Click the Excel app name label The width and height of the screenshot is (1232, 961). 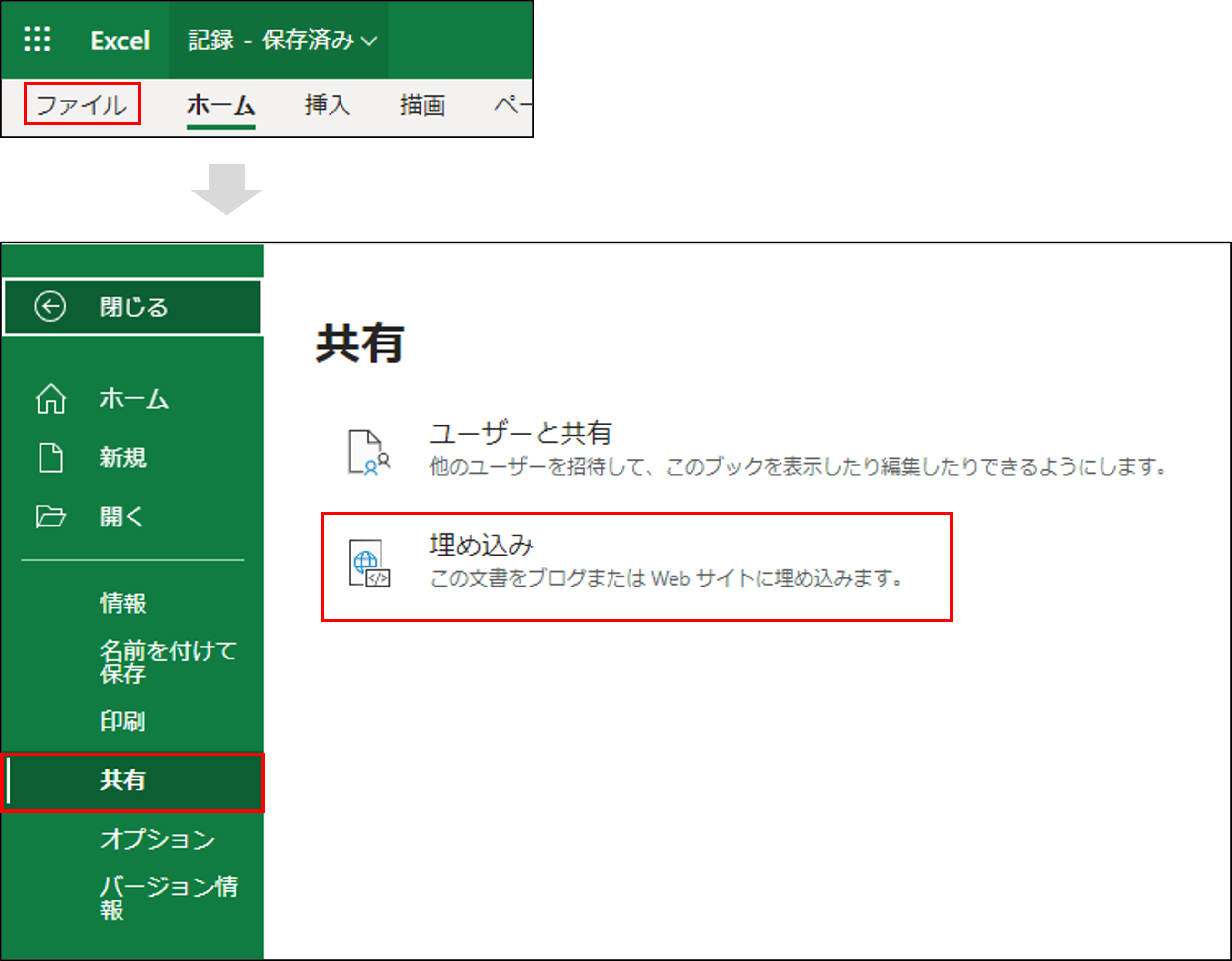[x=120, y=40]
